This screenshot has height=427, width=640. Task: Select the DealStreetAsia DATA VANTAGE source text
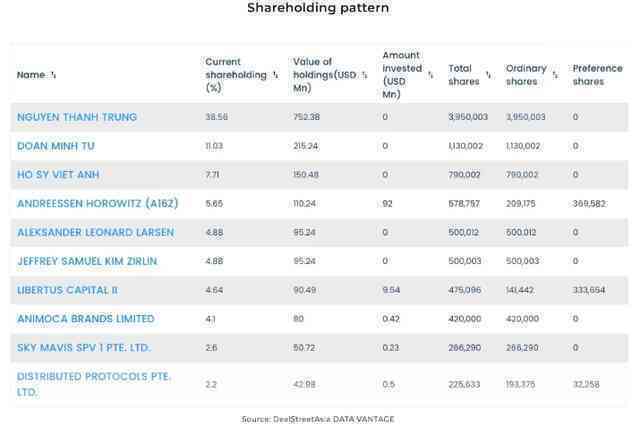(318, 419)
